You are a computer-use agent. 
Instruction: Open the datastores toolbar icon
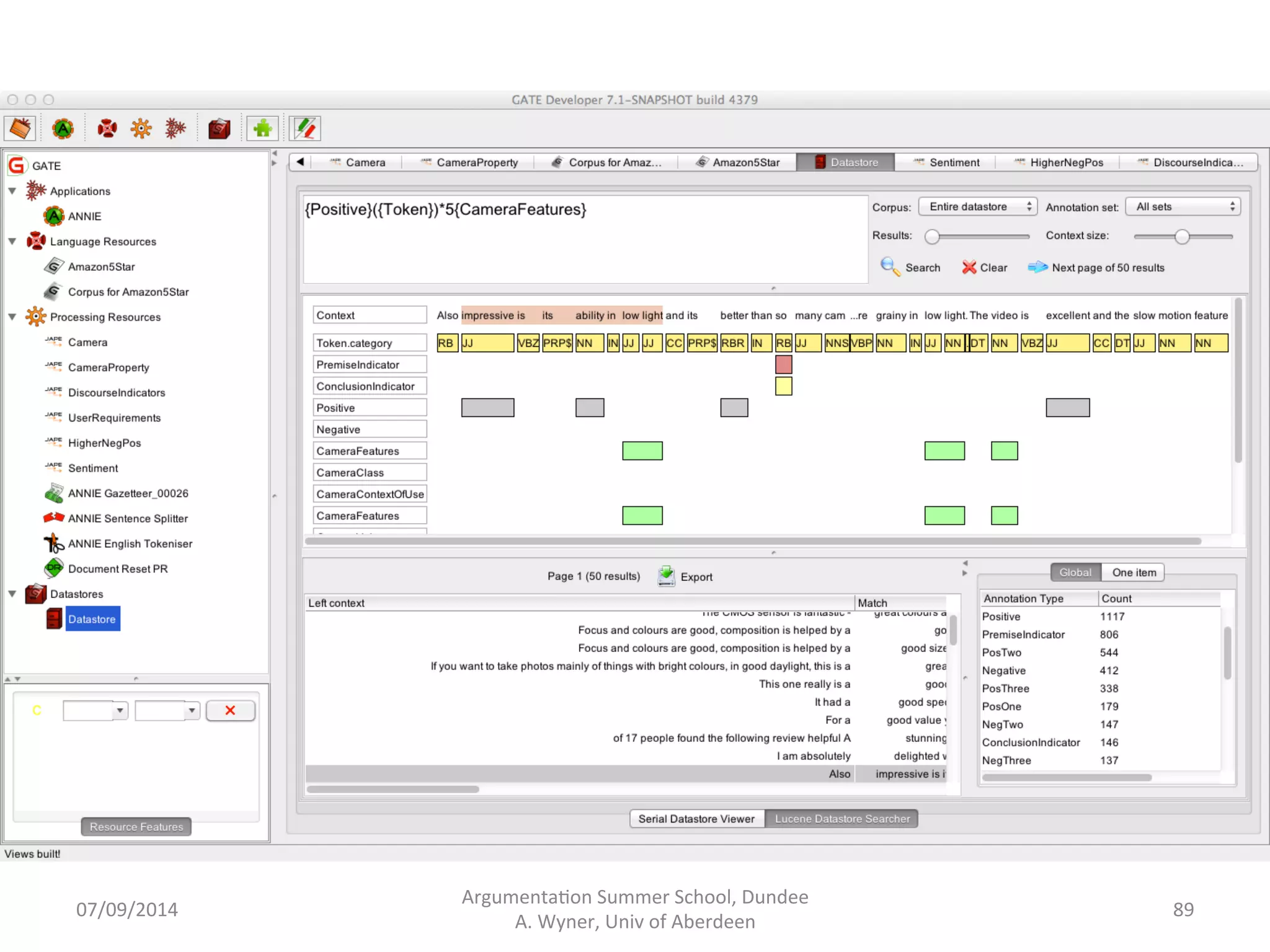pos(218,129)
